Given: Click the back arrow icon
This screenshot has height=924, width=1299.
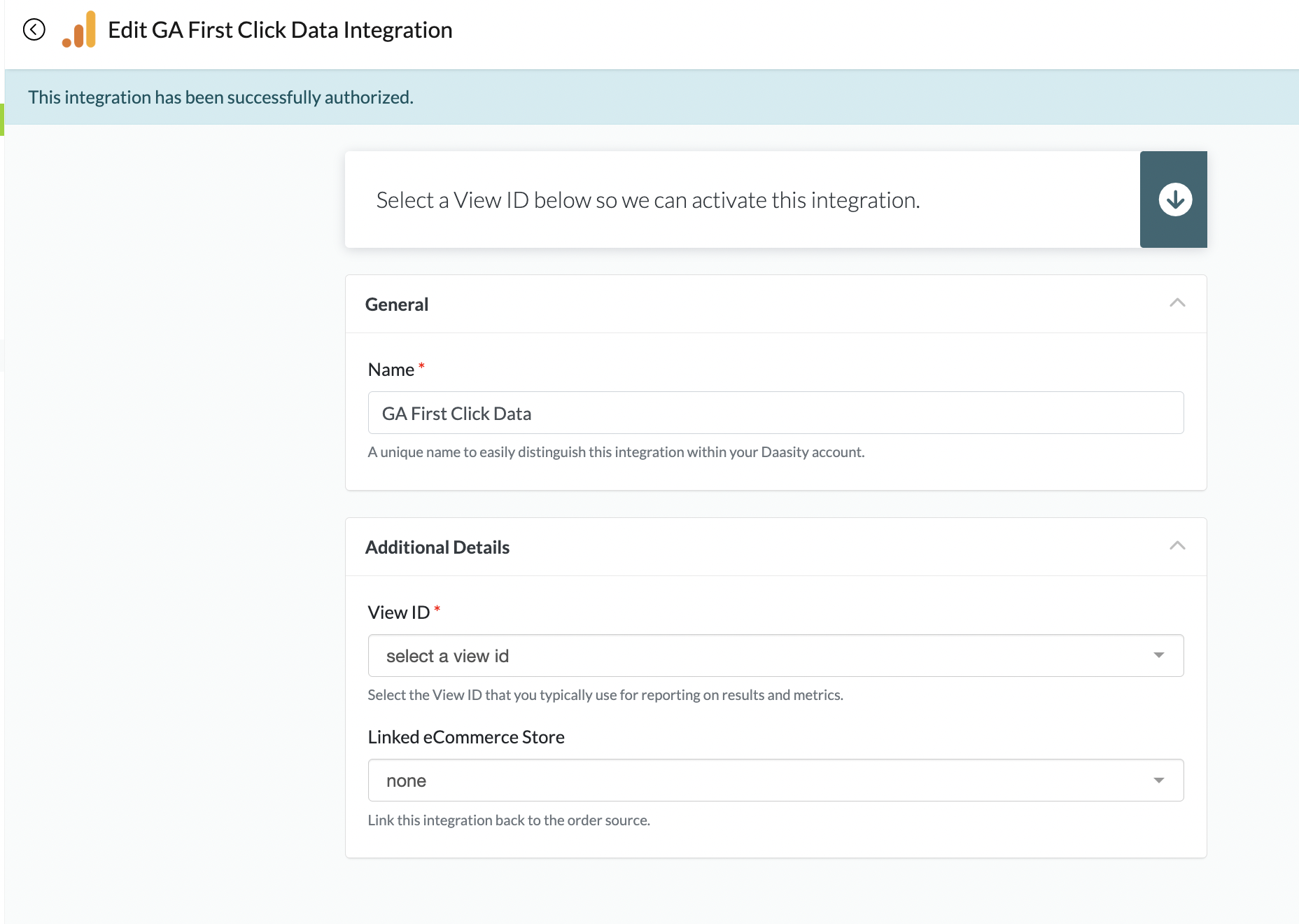Looking at the screenshot, I should pyautogui.click(x=34, y=29).
